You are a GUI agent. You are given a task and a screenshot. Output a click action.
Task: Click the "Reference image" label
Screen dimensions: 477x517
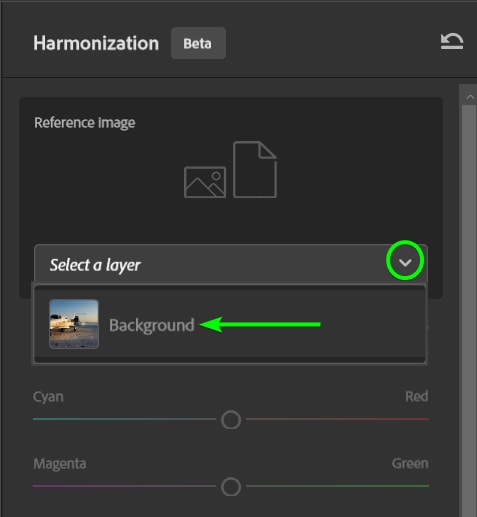click(85, 123)
